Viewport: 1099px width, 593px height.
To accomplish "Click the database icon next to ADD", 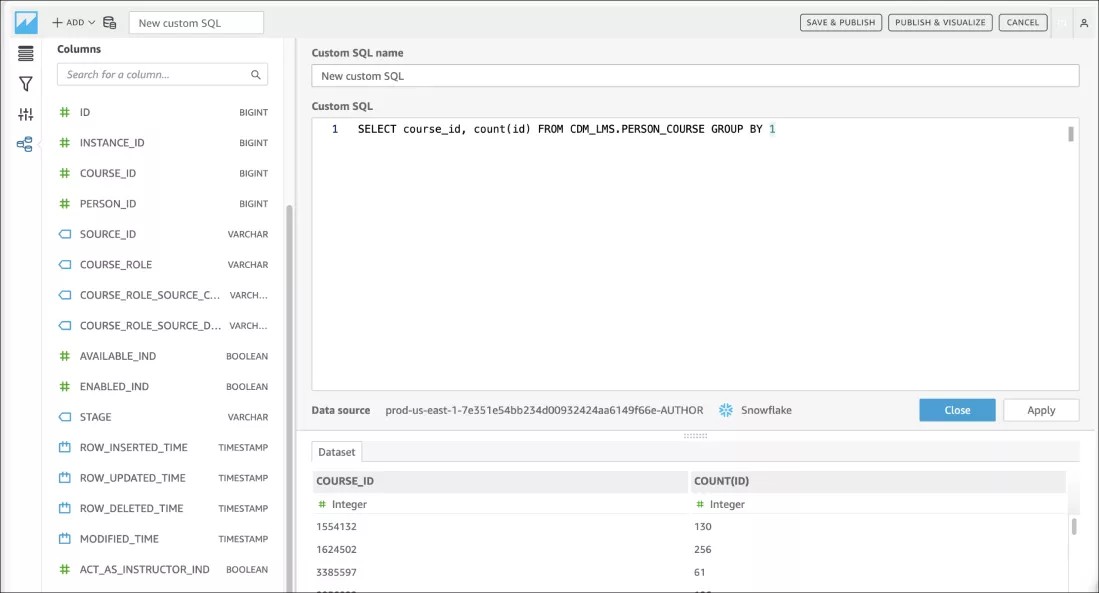I will [110, 20].
